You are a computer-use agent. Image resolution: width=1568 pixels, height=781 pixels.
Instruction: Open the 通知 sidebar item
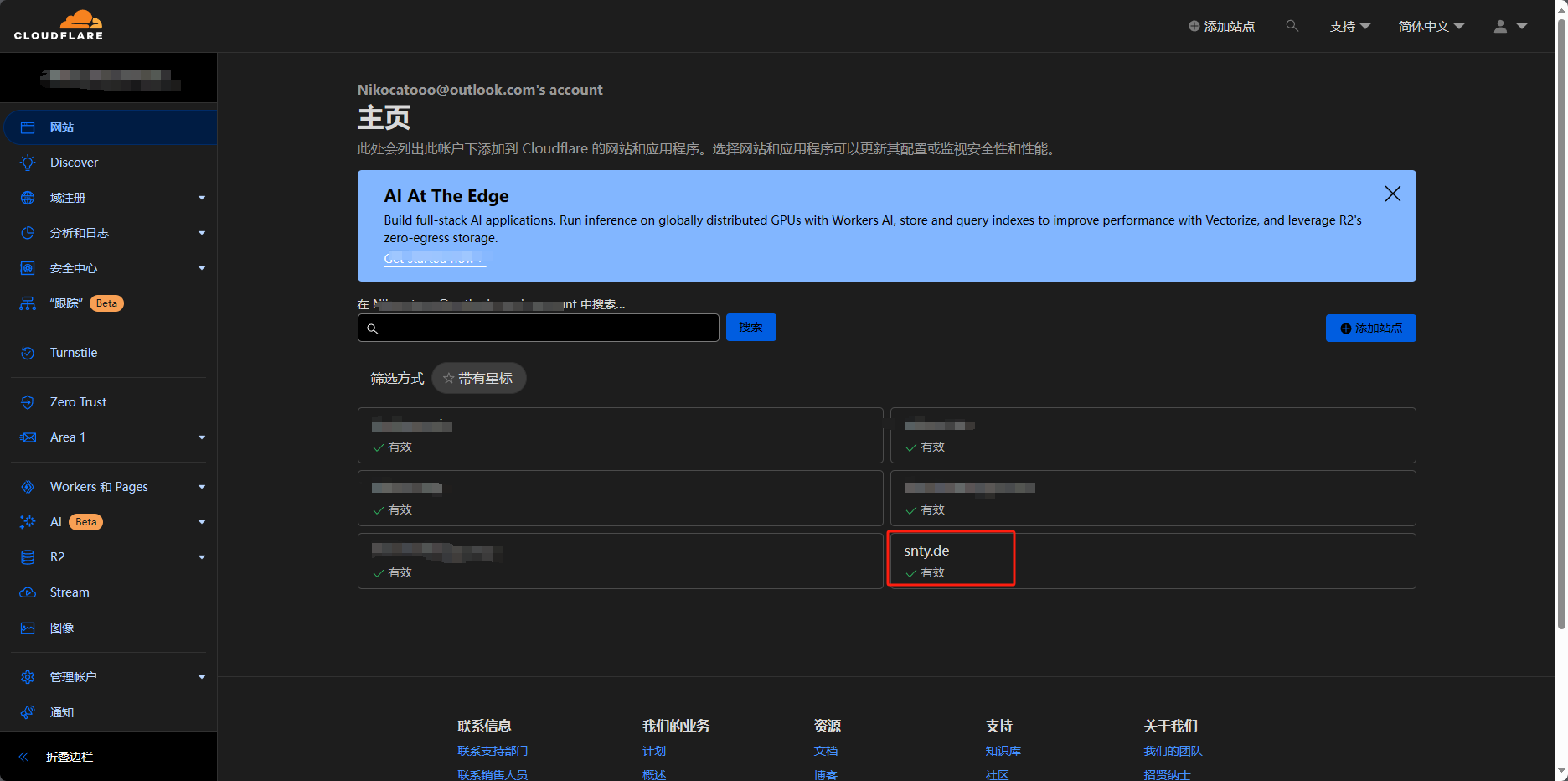point(109,712)
